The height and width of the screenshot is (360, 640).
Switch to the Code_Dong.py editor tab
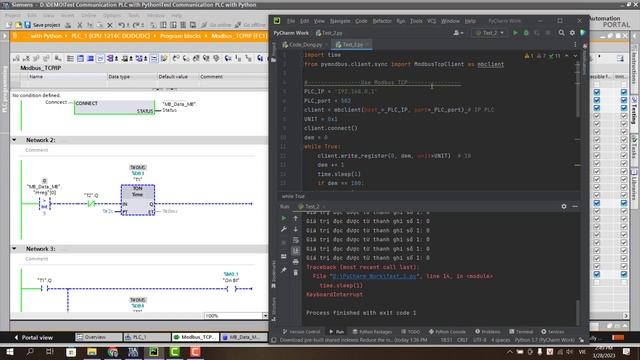[x=305, y=44]
